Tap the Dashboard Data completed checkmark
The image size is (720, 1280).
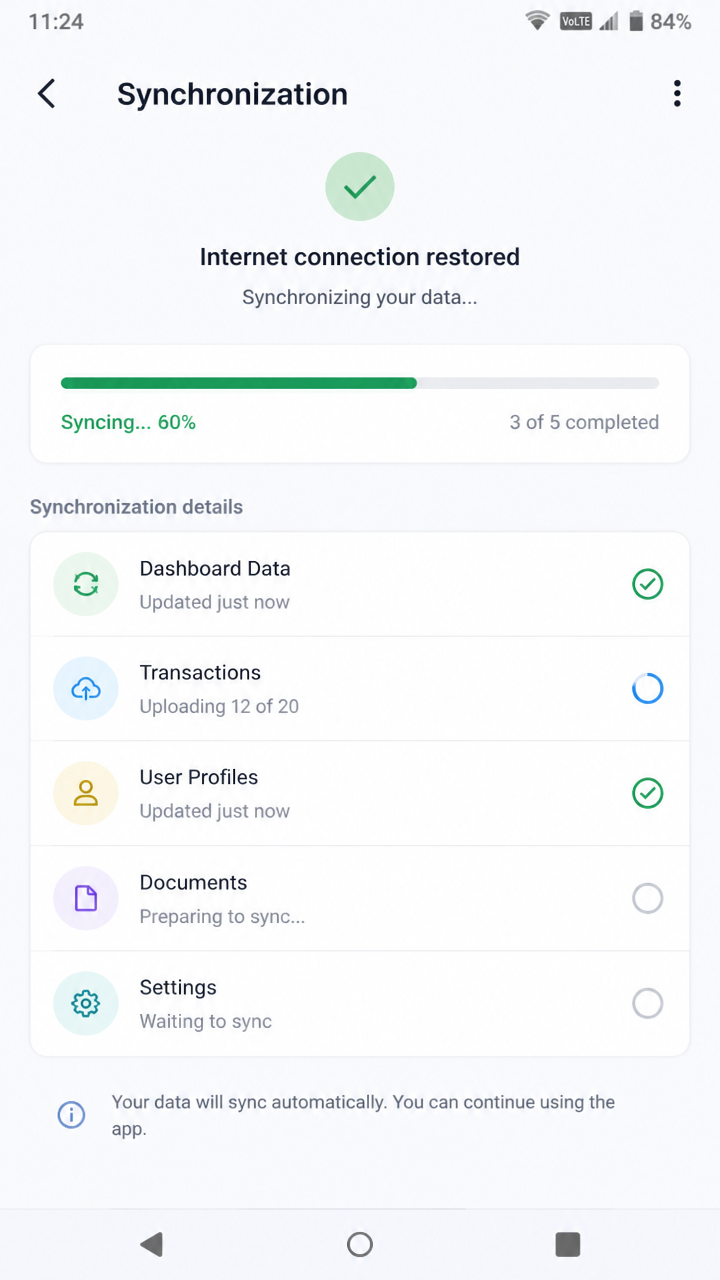[648, 584]
